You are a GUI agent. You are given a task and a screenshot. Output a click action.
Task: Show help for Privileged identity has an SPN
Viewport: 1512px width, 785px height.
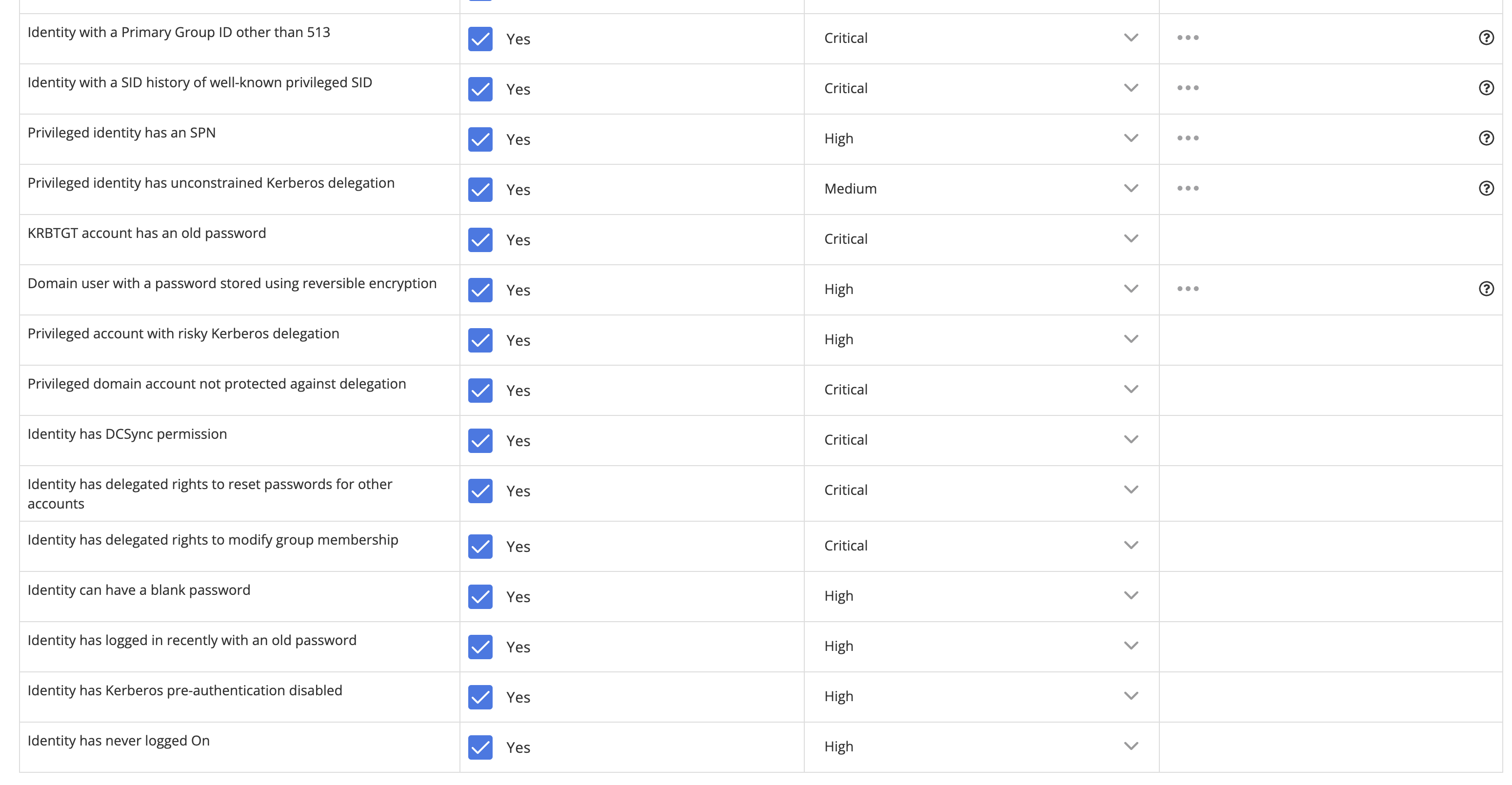click(1486, 138)
